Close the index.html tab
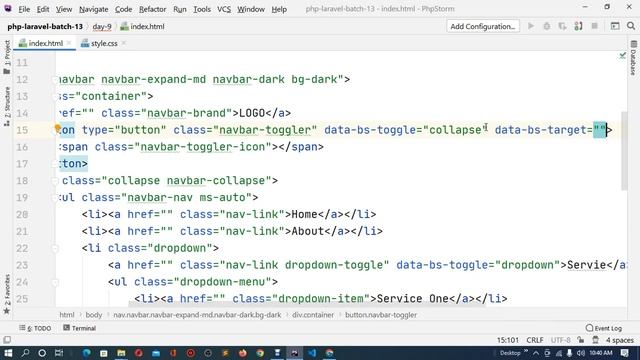Viewport: 640px width, 360px height. click(69, 43)
